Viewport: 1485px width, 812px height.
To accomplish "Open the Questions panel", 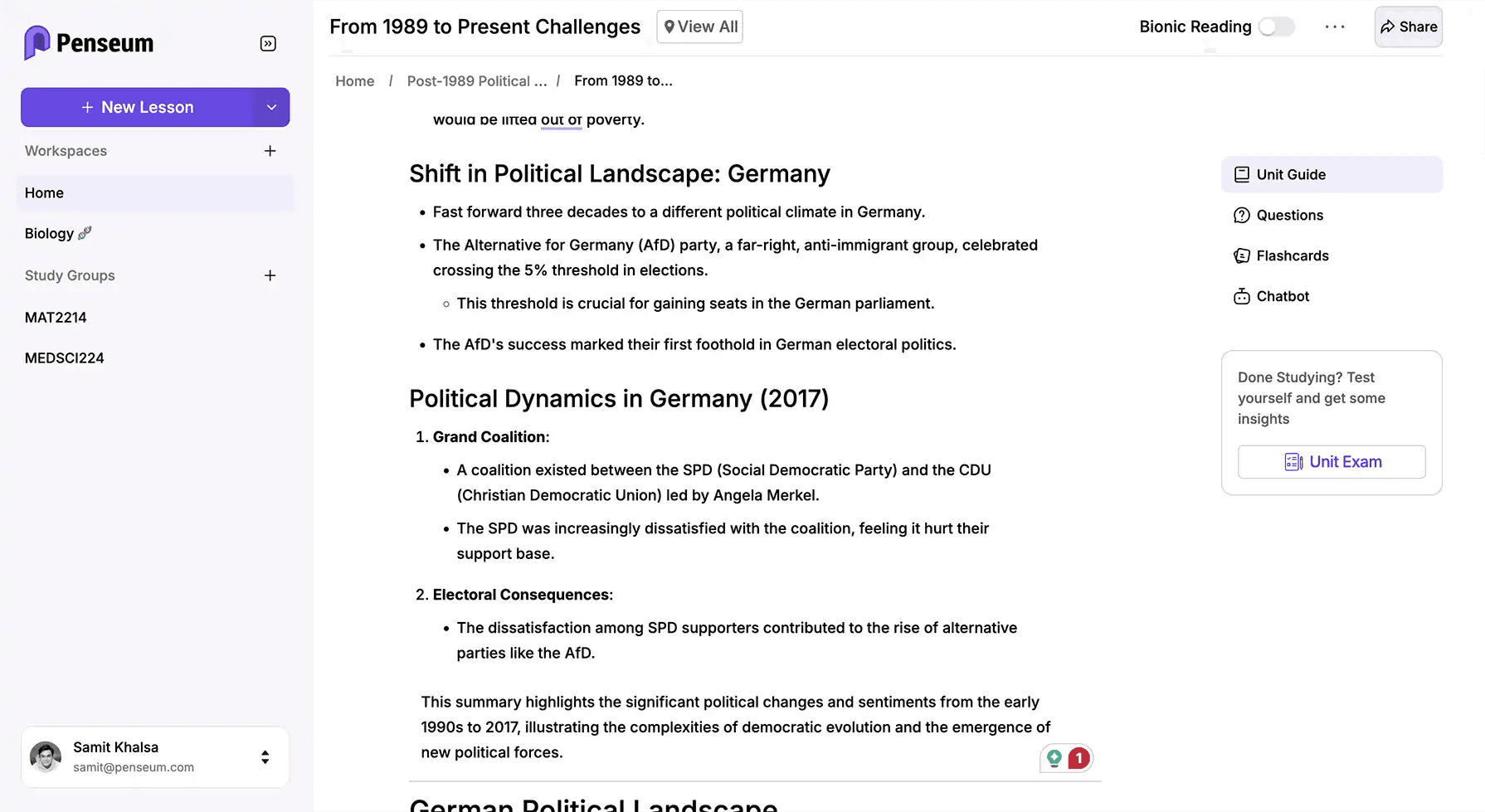I will click(x=1289, y=215).
